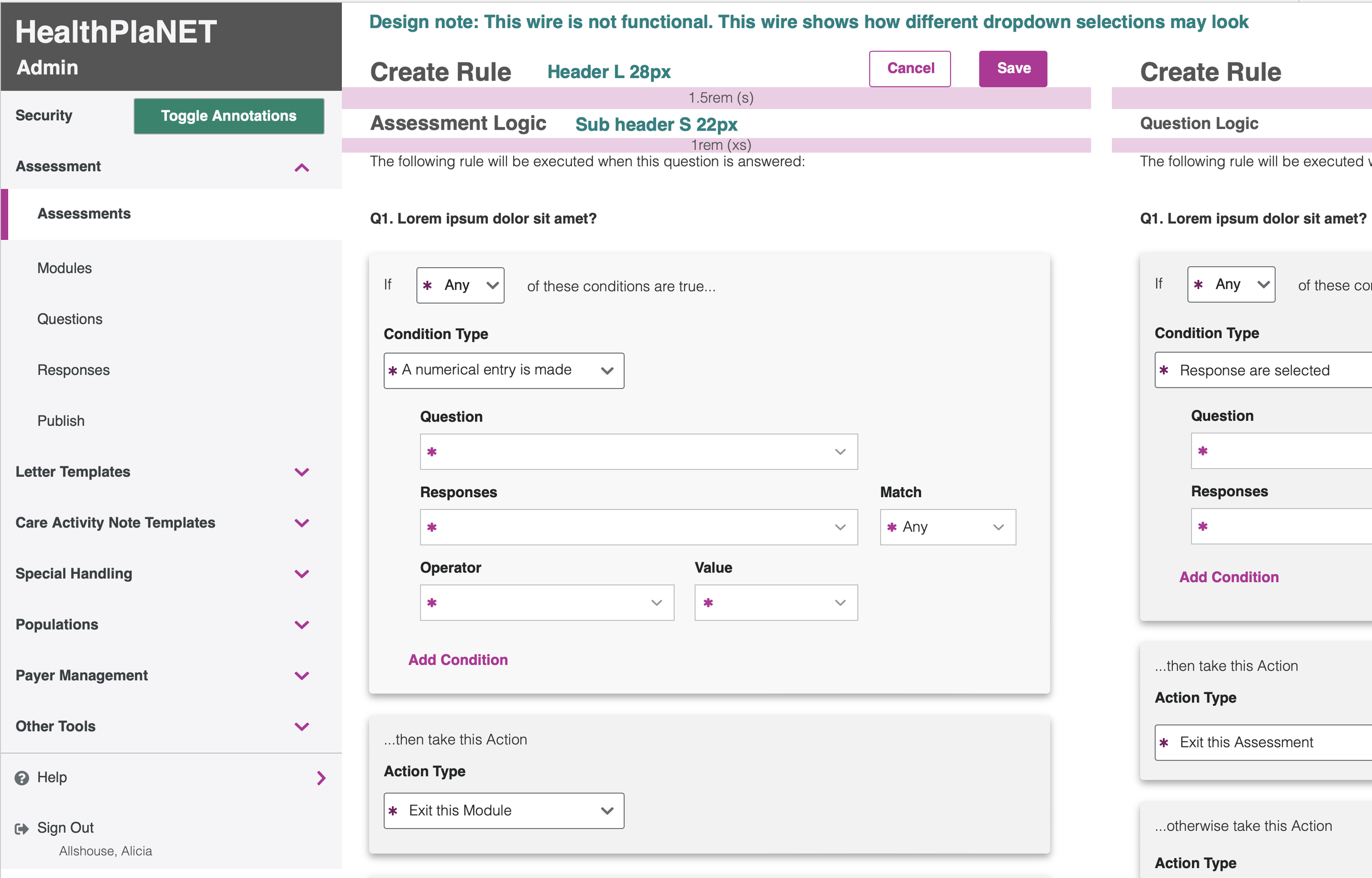The height and width of the screenshot is (878, 1372).
Task: Click the Help question mark icon
Action: coord(21,778)
